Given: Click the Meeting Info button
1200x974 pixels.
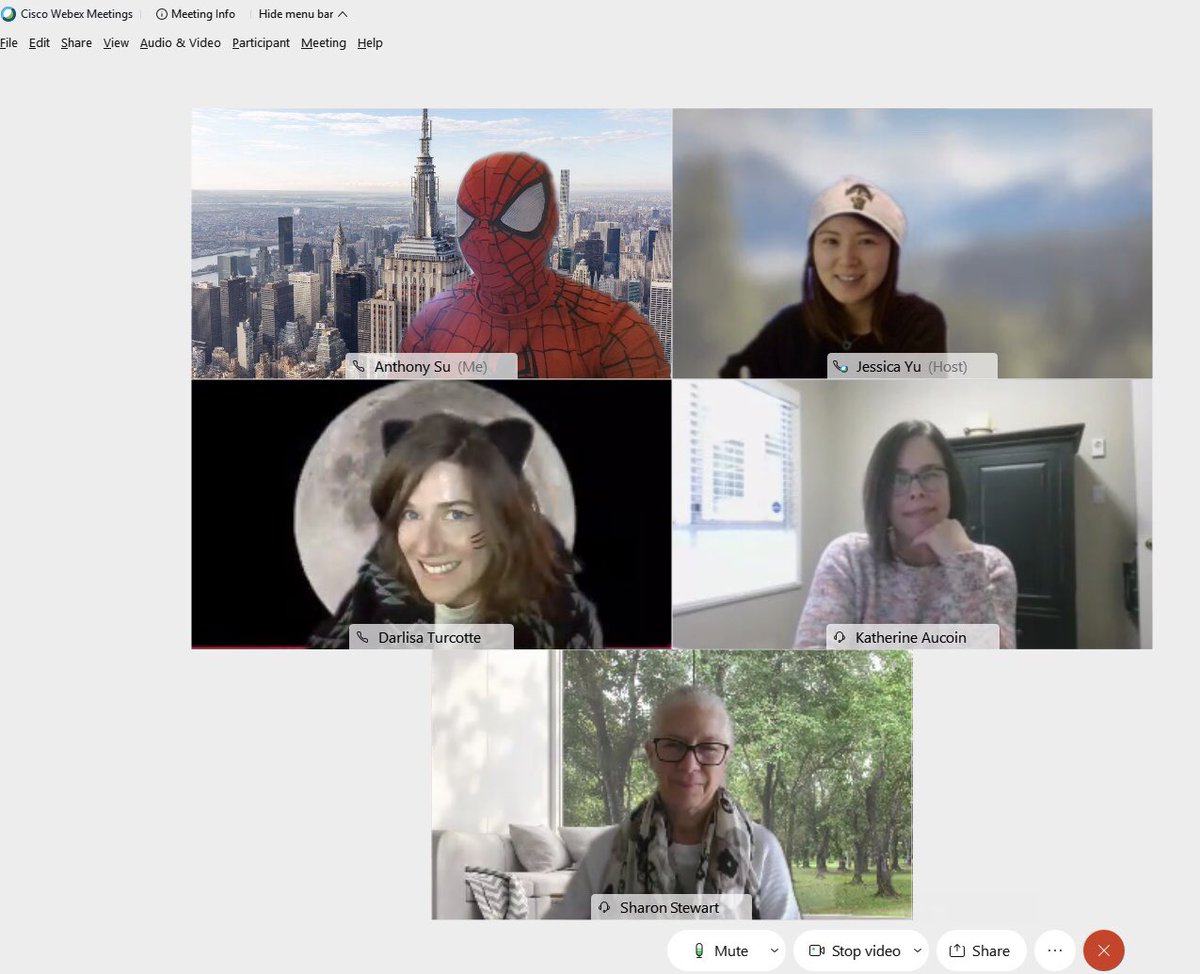Looking at the screenshot, I should (196, 14).
